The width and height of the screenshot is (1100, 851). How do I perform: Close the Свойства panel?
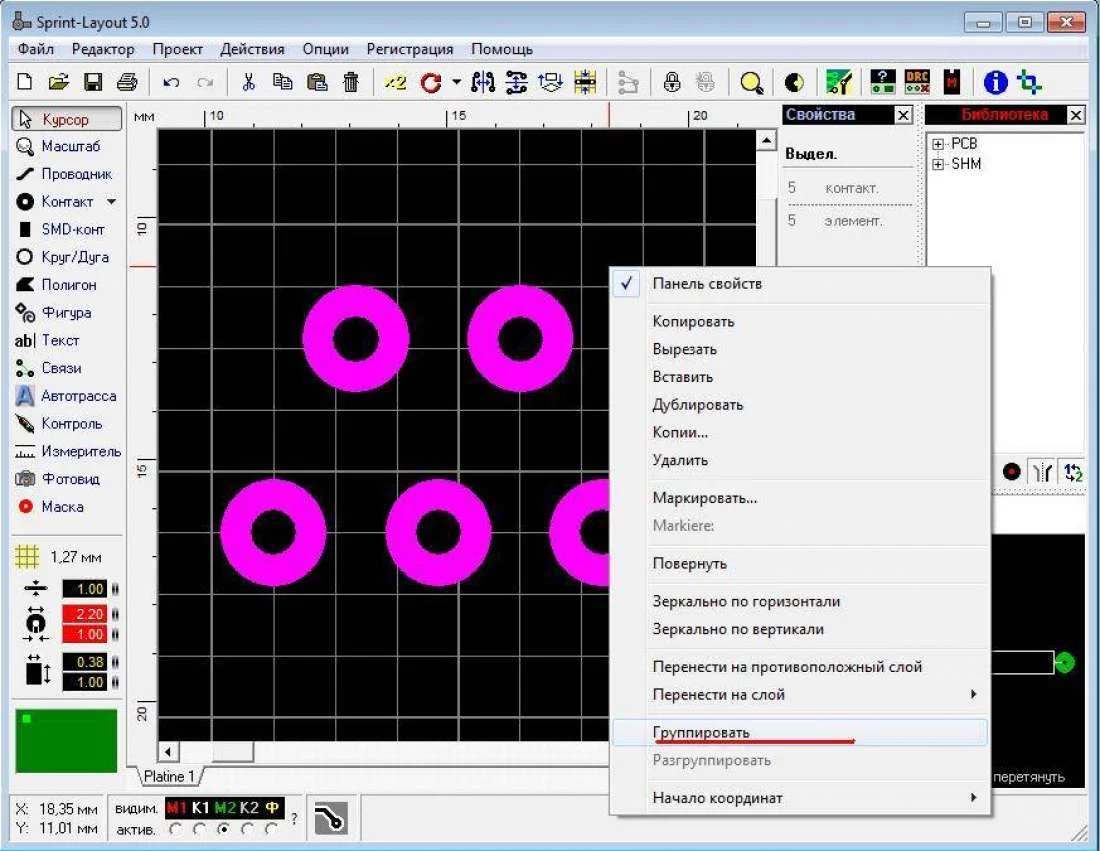[x=903, y=116]
